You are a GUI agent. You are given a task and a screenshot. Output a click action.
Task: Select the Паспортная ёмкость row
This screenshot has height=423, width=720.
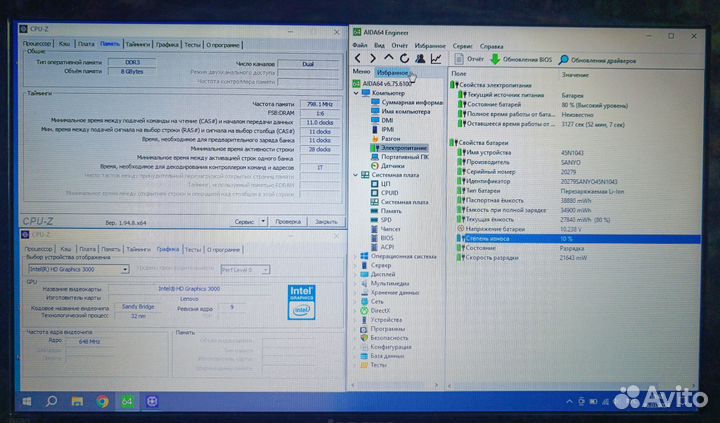pos(579,200)
